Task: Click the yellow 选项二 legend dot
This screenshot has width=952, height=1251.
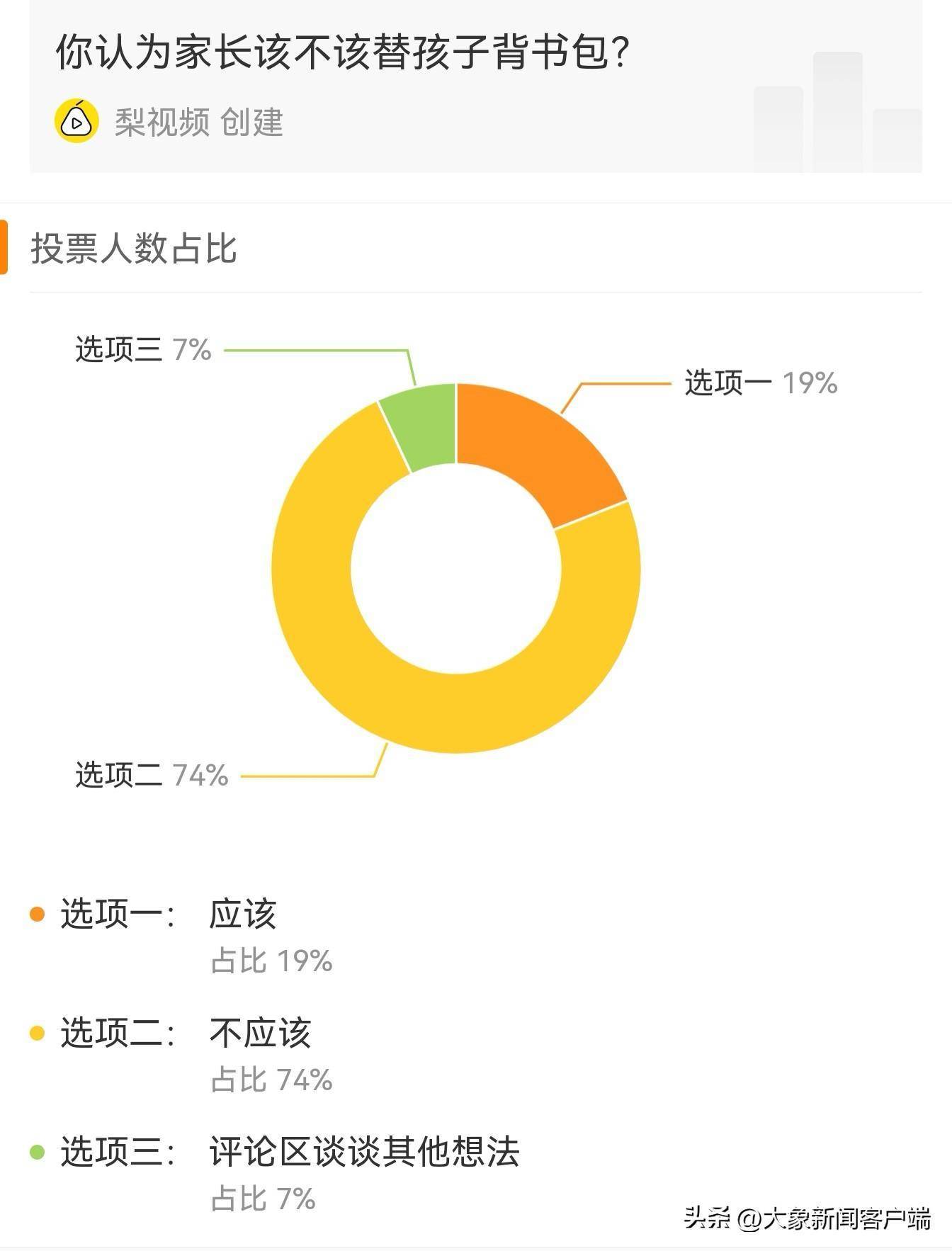Action: pos(38,1034)
